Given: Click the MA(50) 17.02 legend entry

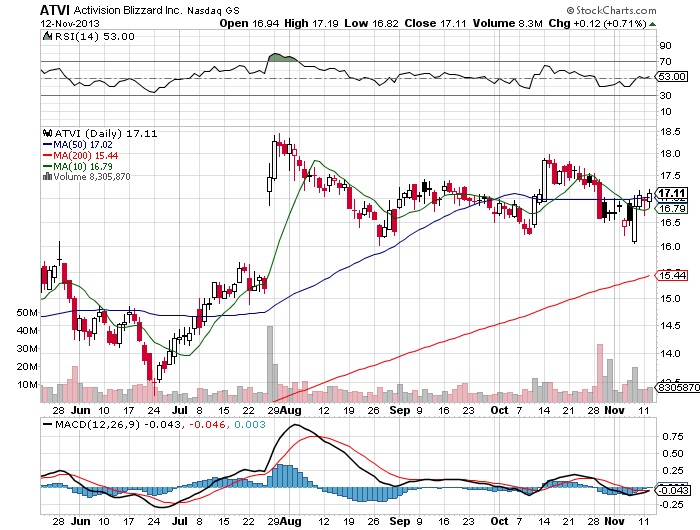Looking at the screenshot, I should point(78,145).
